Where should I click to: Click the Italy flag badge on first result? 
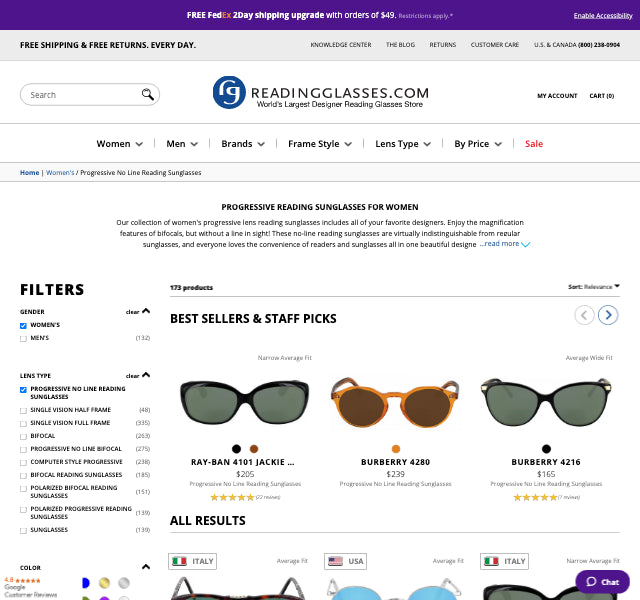coord(192,561)
